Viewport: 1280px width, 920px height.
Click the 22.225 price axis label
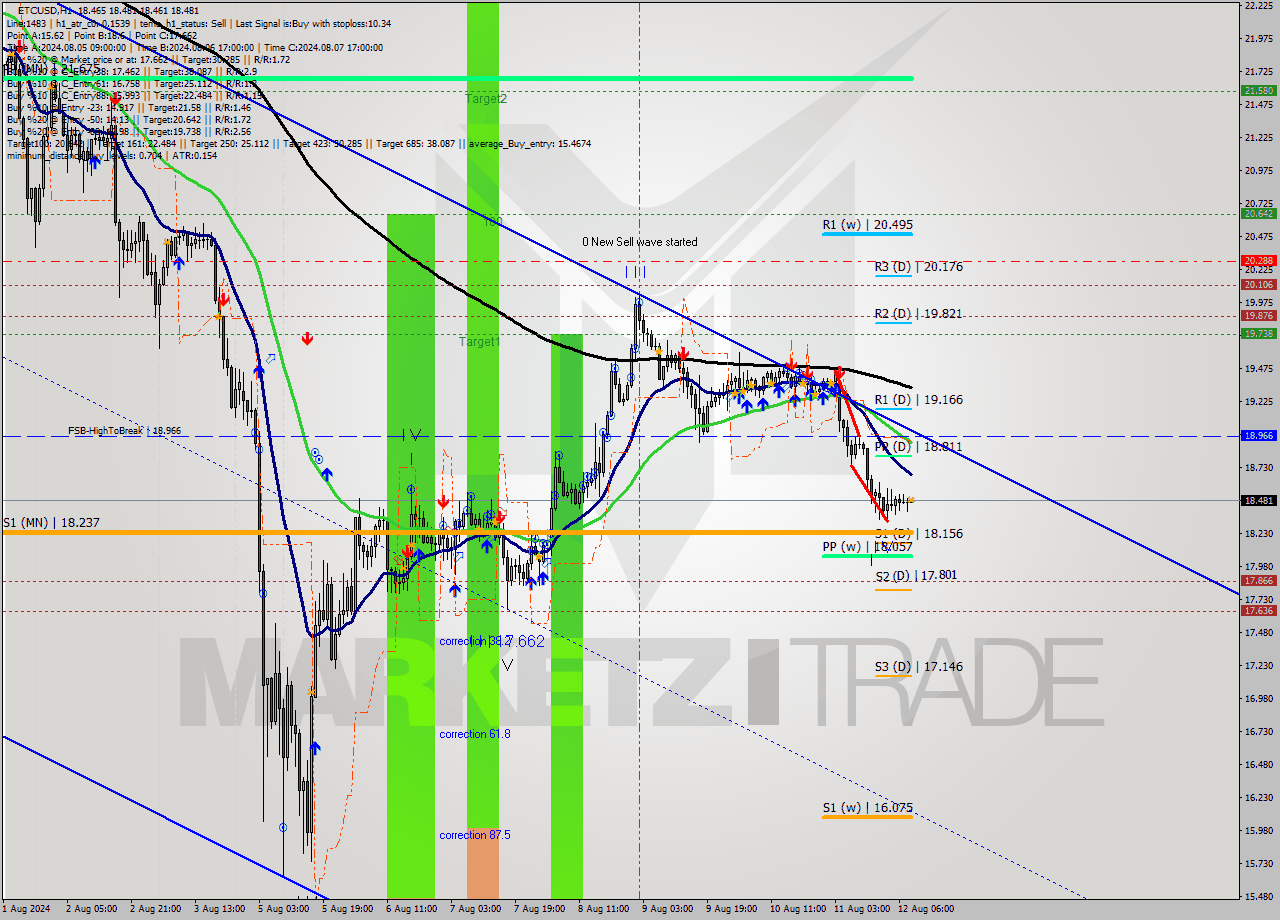[x=1258, y=5]
